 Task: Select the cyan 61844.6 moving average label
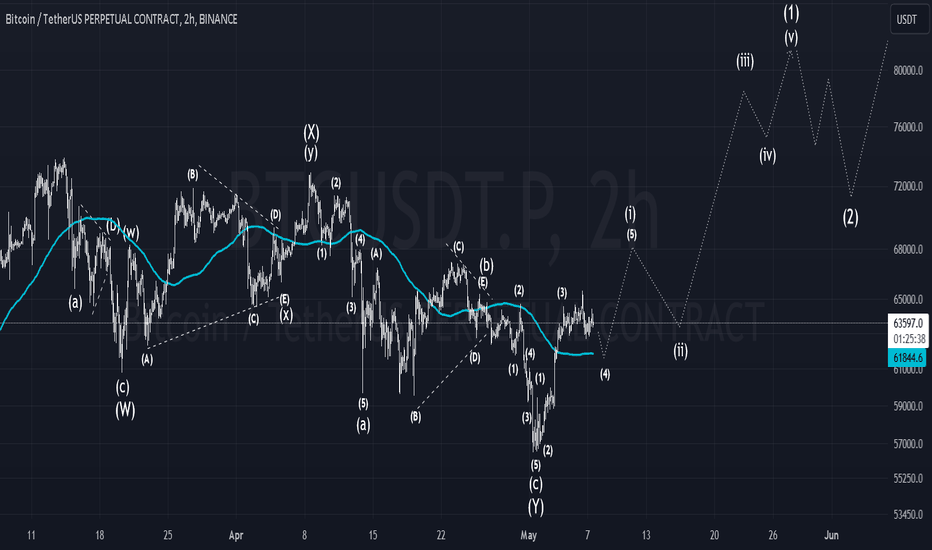pos(908,357)
